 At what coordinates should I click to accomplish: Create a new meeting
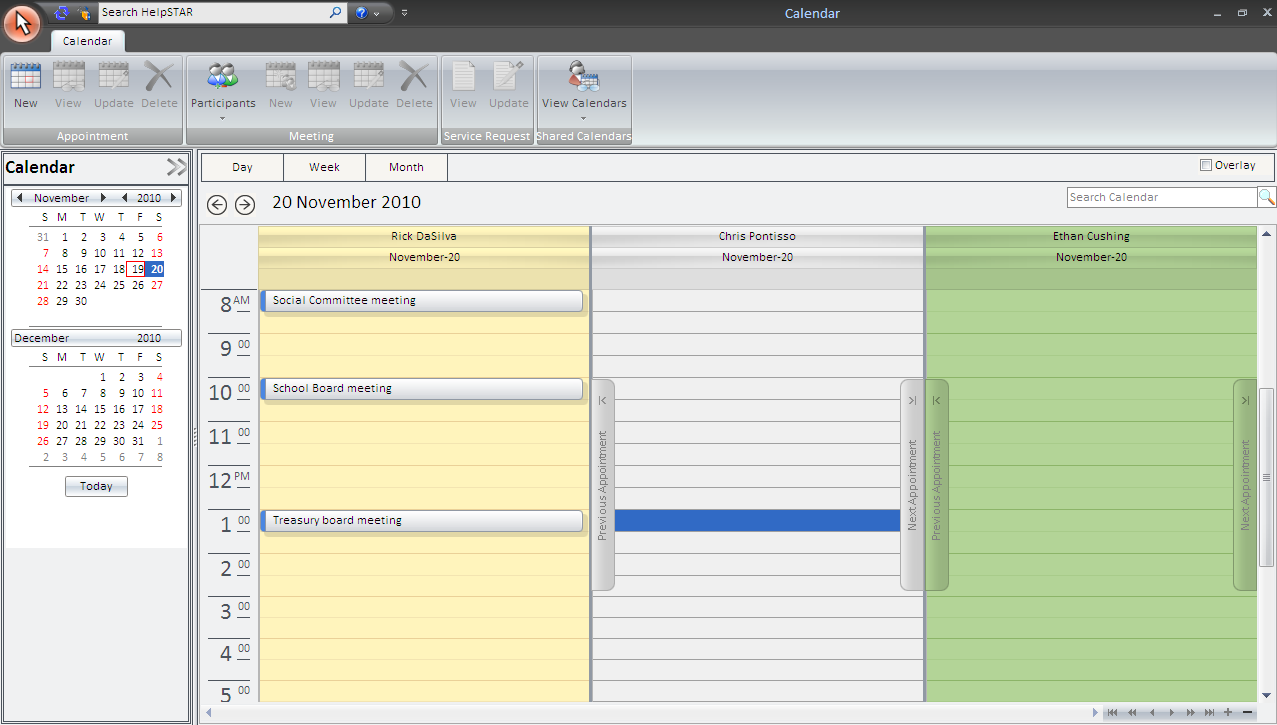tap(280, 85)
